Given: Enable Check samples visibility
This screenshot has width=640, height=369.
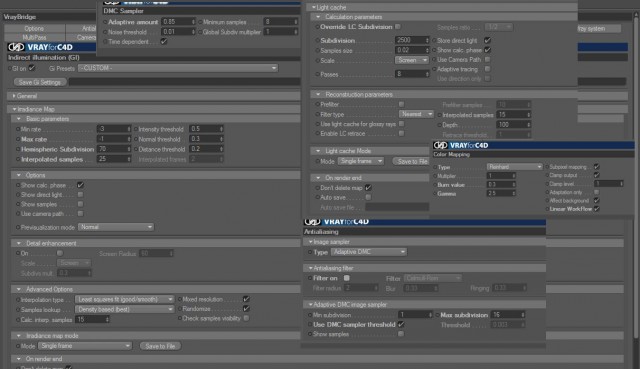Looking at the screenshot, I should tap(246, 318).
